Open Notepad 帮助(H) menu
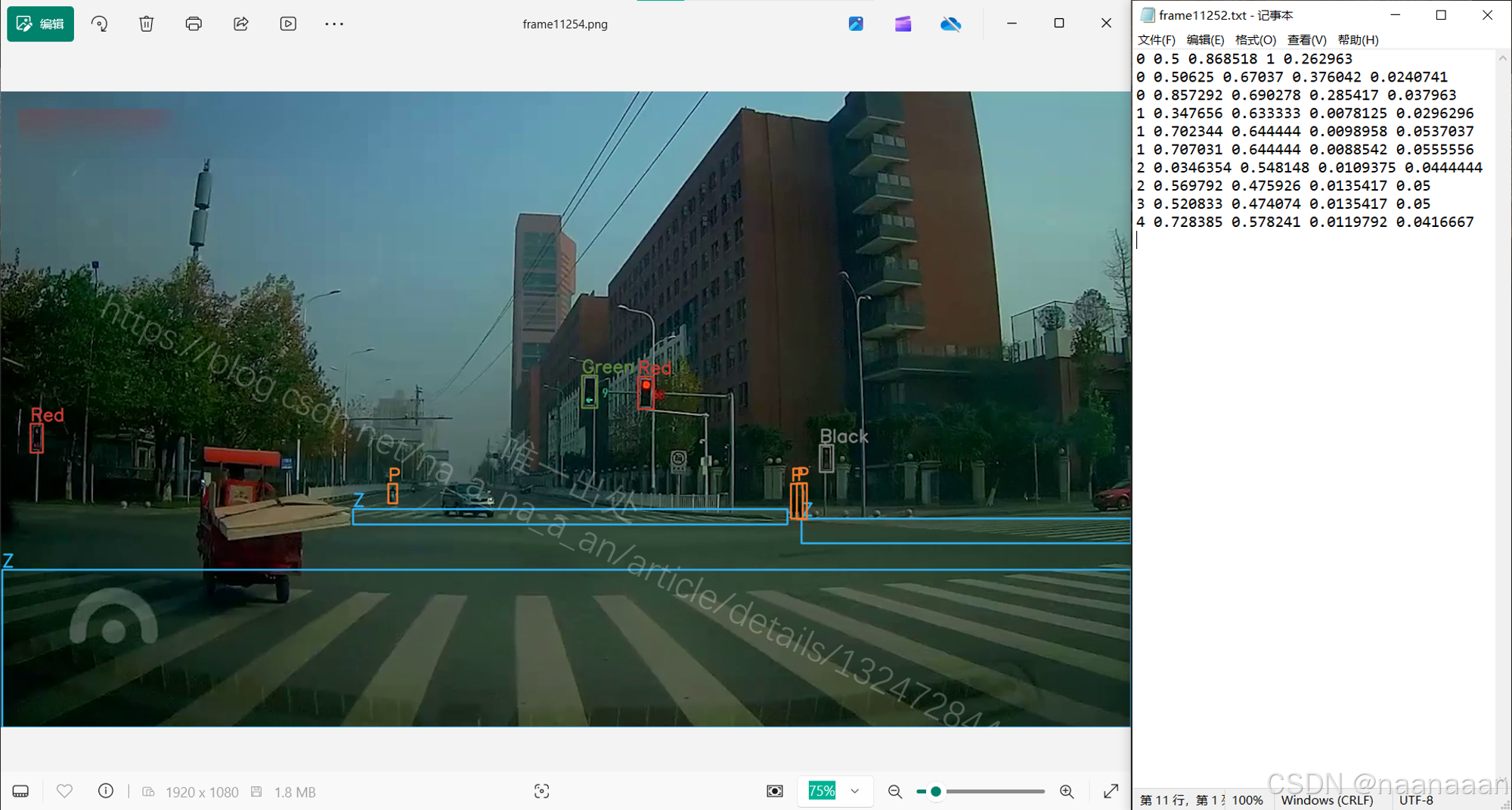Image resolution: width=1512 pixels, height=810 pixels. (x=1358, y=40)
